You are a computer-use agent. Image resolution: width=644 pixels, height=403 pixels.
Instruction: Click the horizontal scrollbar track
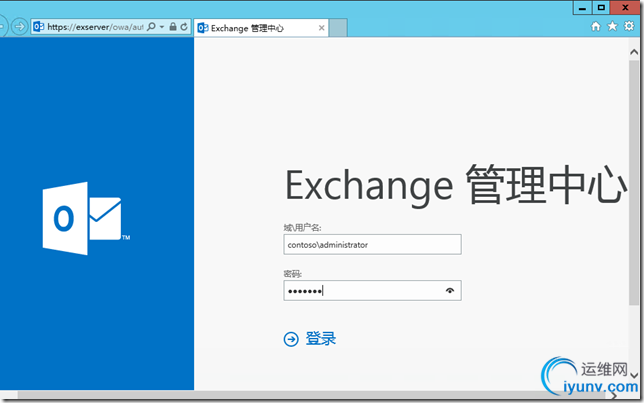(312, 395)
